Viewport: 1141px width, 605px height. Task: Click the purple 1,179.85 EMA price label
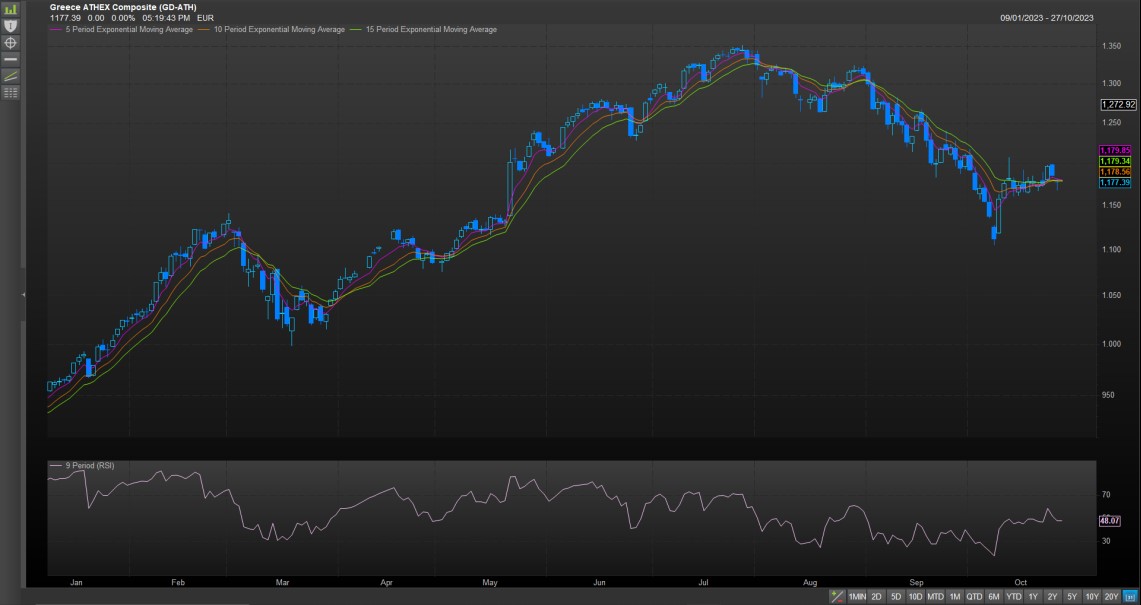click(1115, 150)
